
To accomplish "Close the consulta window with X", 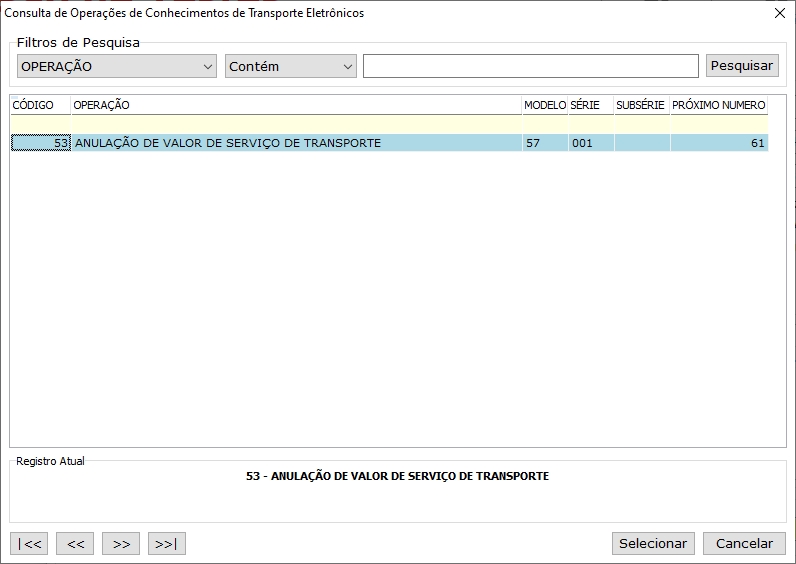I will [x=780, y=14].
